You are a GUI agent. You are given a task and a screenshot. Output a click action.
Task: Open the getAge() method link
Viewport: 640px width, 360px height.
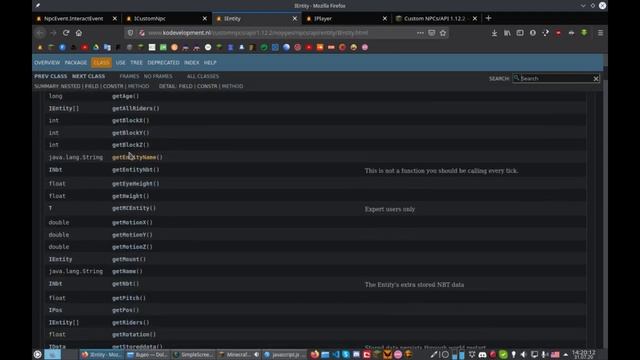click(125, 96)
